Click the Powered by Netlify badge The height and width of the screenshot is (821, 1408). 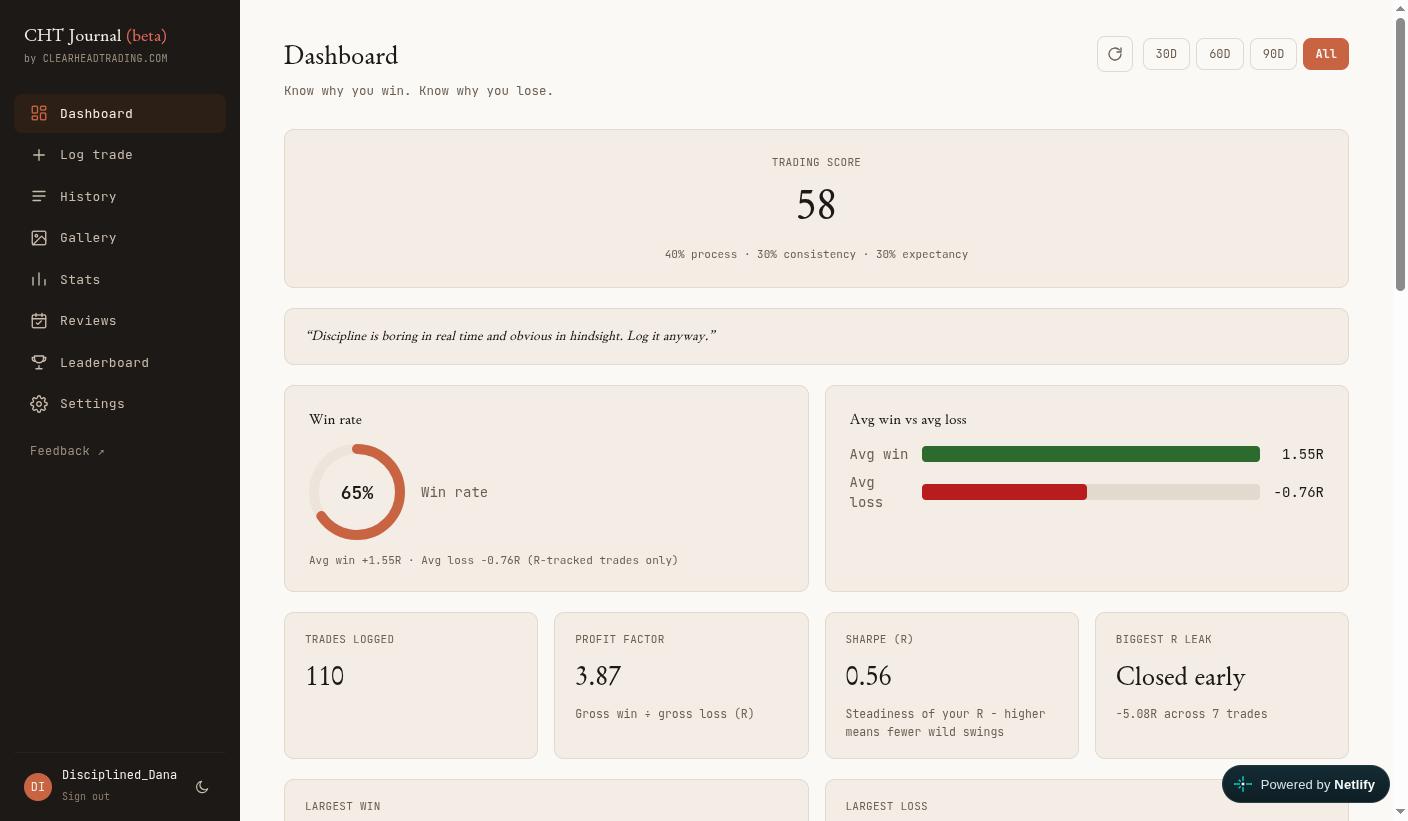point(1306,784)
